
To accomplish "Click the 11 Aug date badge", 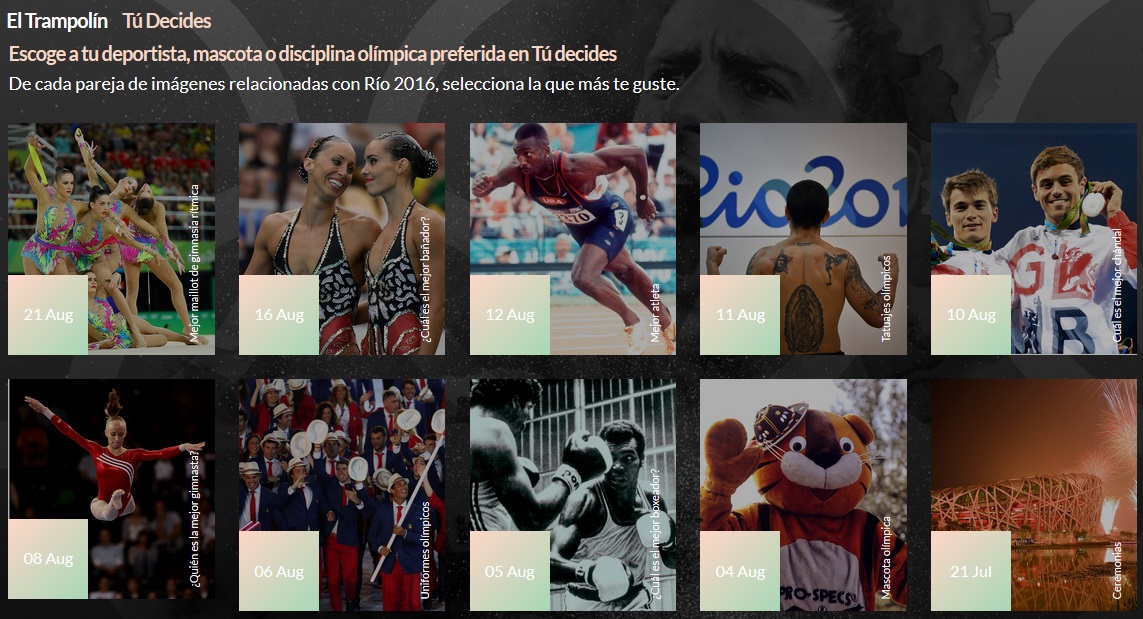I will tap(741, 315).
